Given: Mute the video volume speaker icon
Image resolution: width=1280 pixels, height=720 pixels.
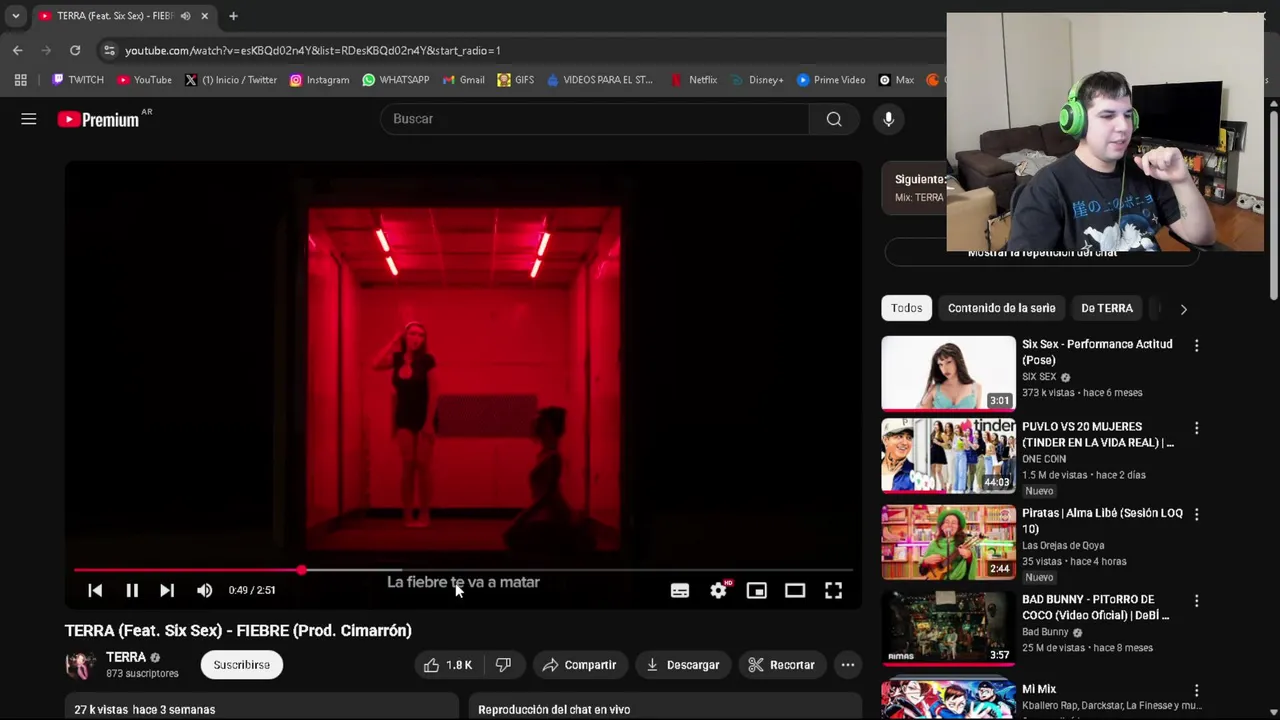Looking at the screenshot, I should (204, 590).
